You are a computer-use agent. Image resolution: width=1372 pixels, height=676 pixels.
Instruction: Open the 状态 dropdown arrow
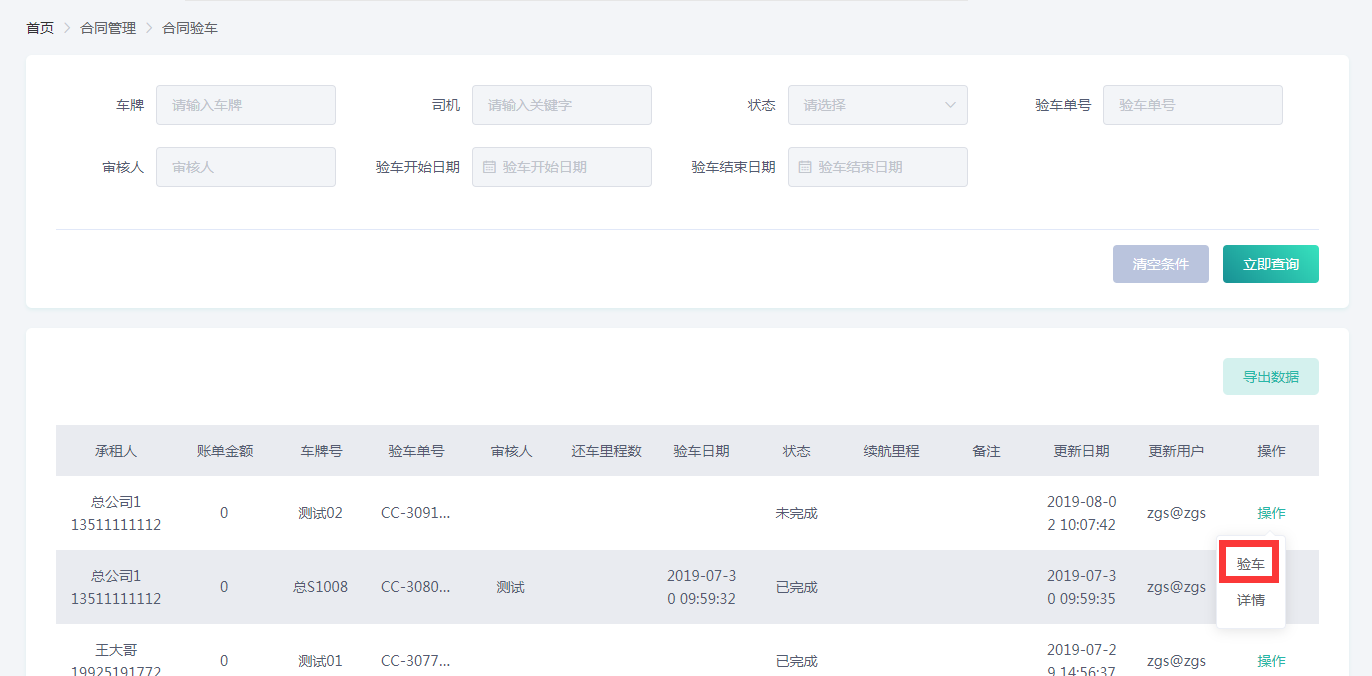(x=949, y=105)
